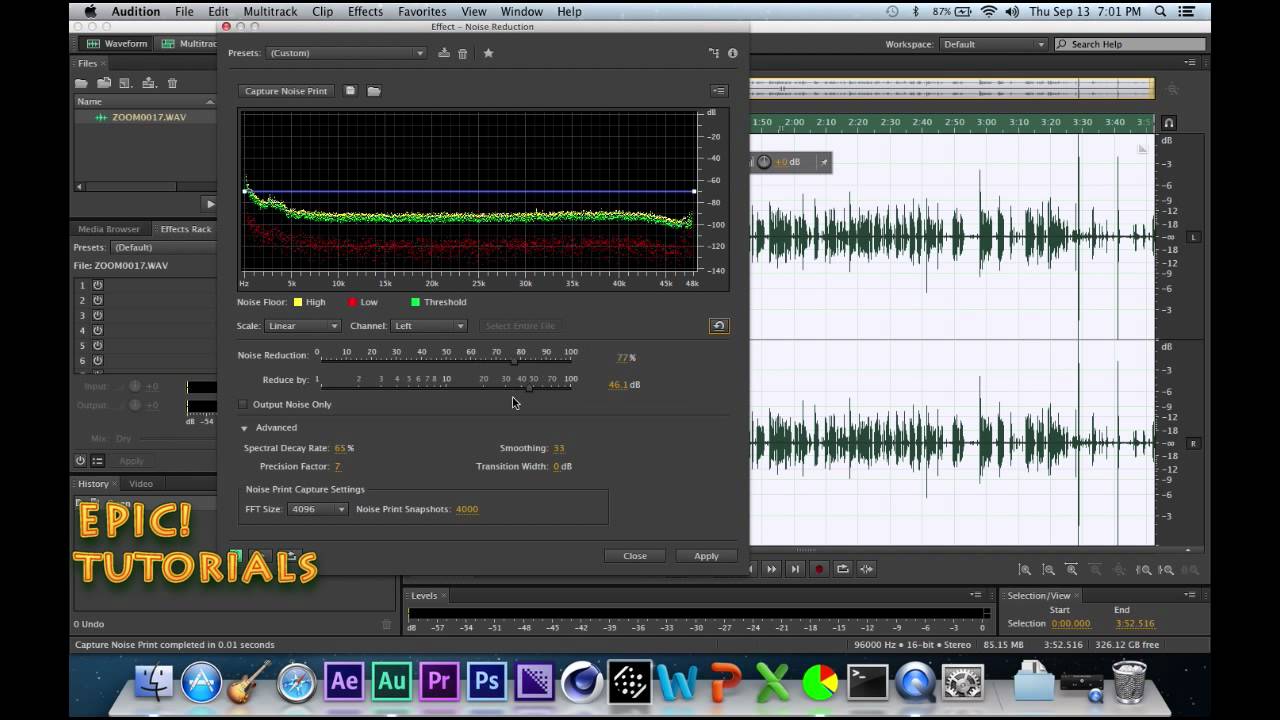Open the Workspace dropdown set to Default
Viewport: 1280px width, 720px height.
click(993, 44)
